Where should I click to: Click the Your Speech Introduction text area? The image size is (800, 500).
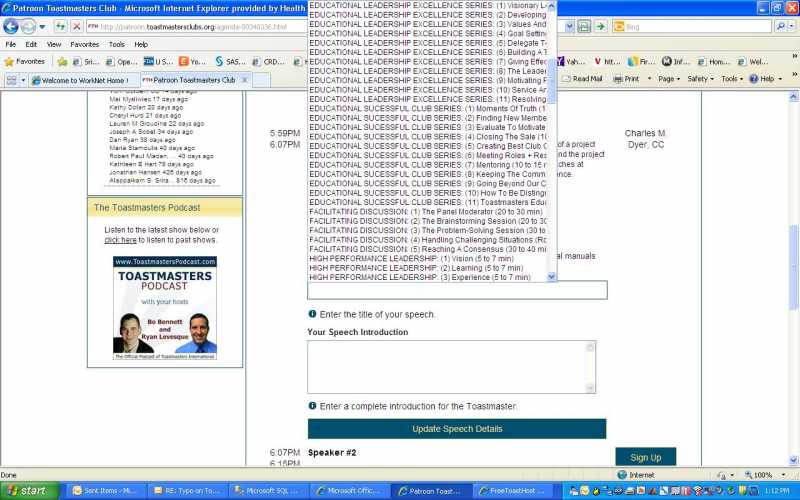click(x=452, y=367)
